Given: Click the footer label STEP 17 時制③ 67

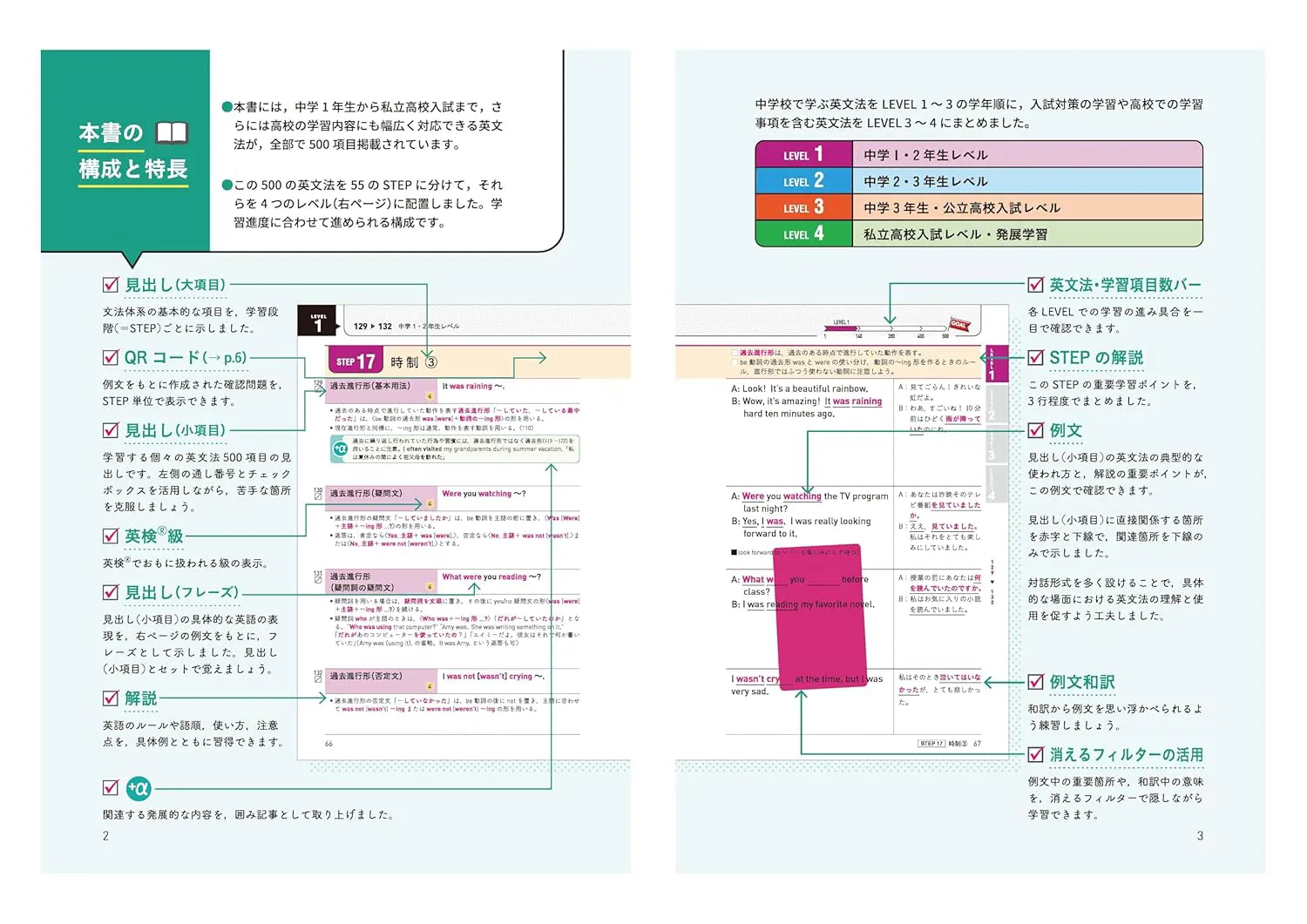Looking at the screenshot, I should tap(950, 744).
